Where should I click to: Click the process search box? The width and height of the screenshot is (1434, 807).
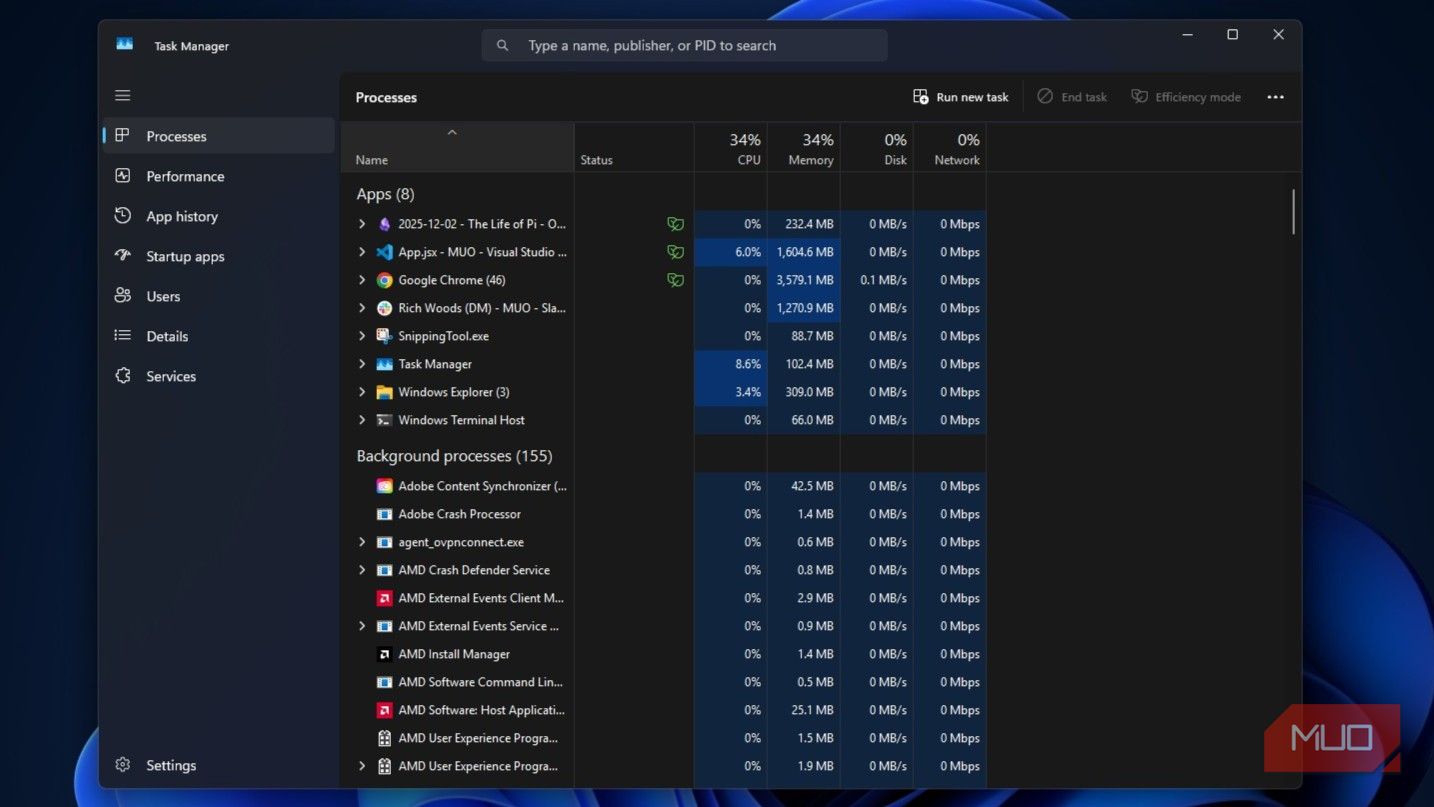[684, 45]
